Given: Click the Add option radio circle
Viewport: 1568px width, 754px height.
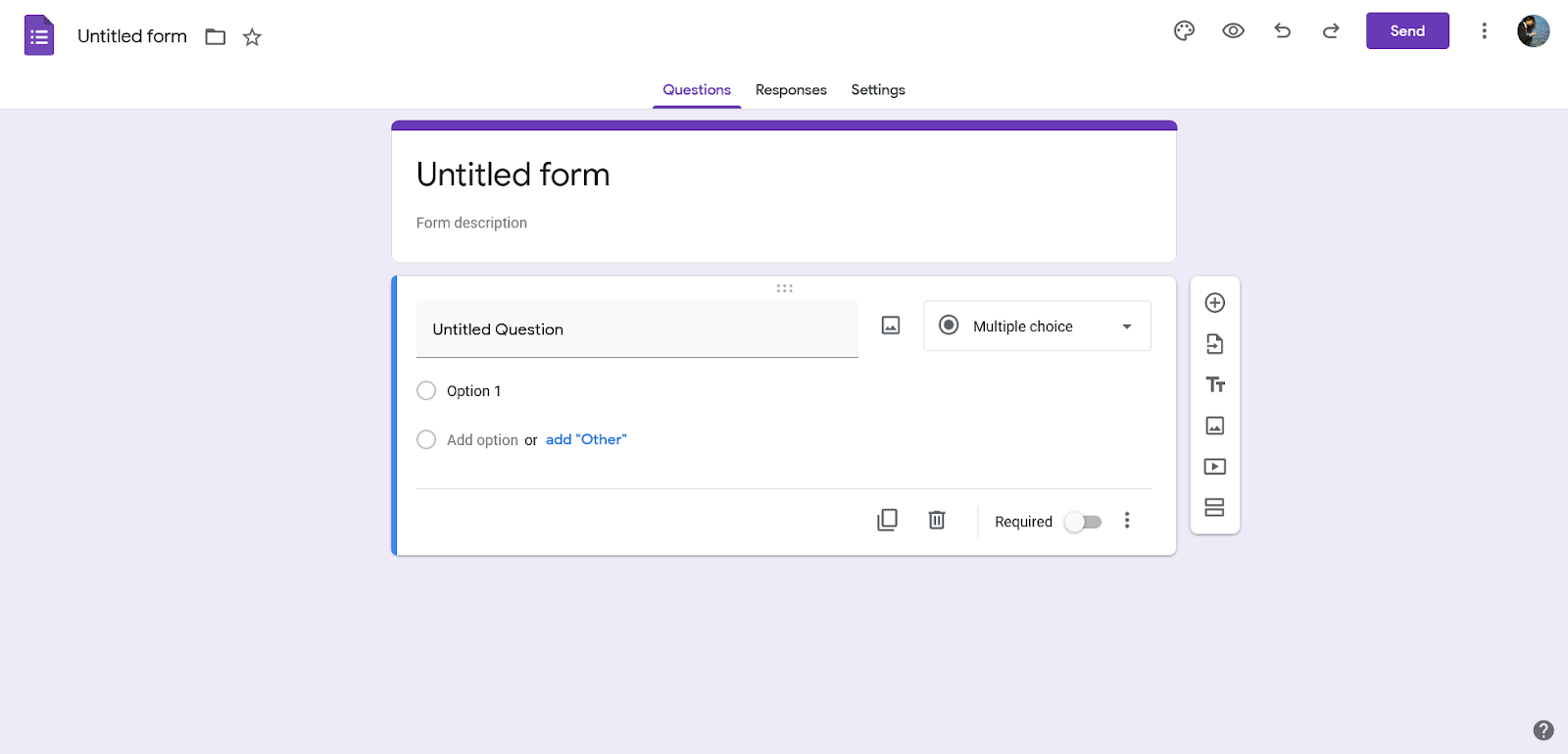Looking at the screenshot, I should (x=426, y=440).
